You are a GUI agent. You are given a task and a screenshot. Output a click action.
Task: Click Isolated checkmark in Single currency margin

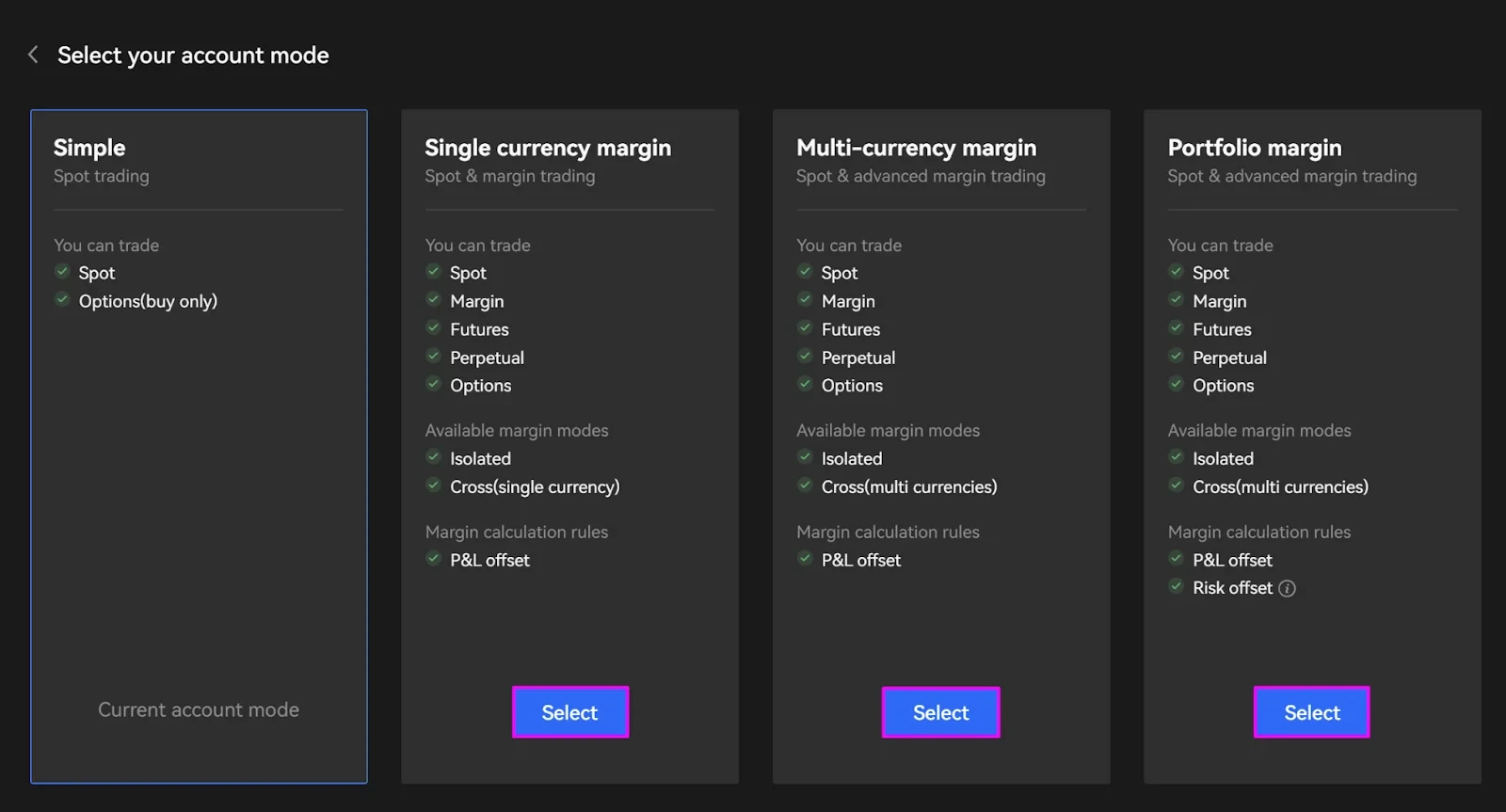pos(433,457)
